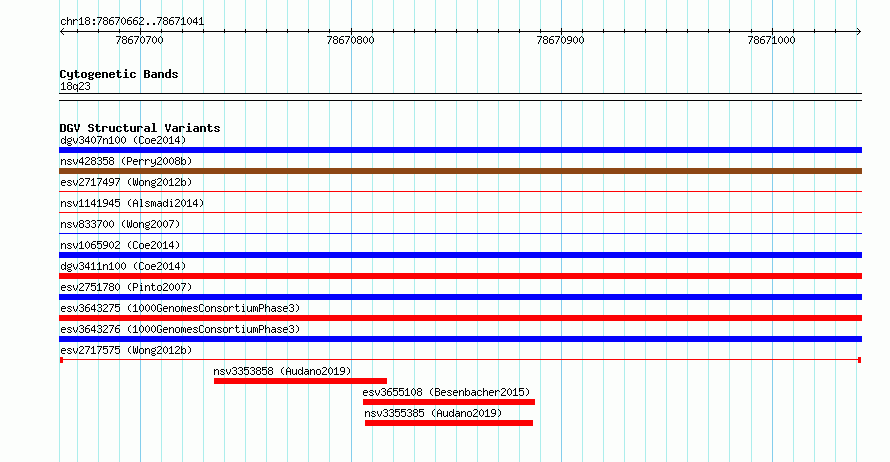Open the nsv428358 (Perry2008b) variant label

[126, 161]
